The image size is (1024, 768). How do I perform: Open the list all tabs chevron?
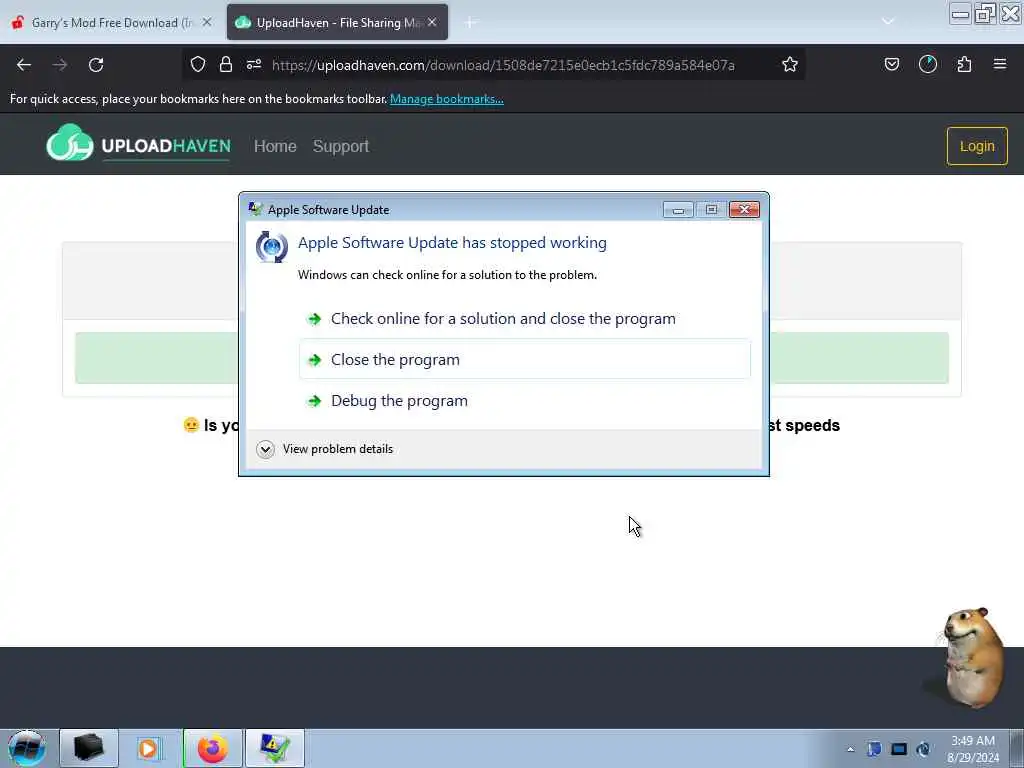[888, 22]
